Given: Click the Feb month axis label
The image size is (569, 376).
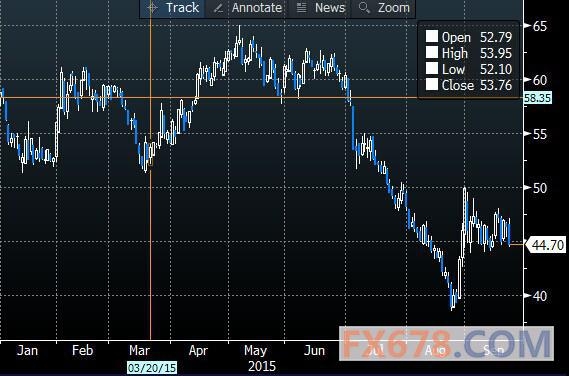Looking at the screenshot, I should pyautogui.click(x=82, y=351).
